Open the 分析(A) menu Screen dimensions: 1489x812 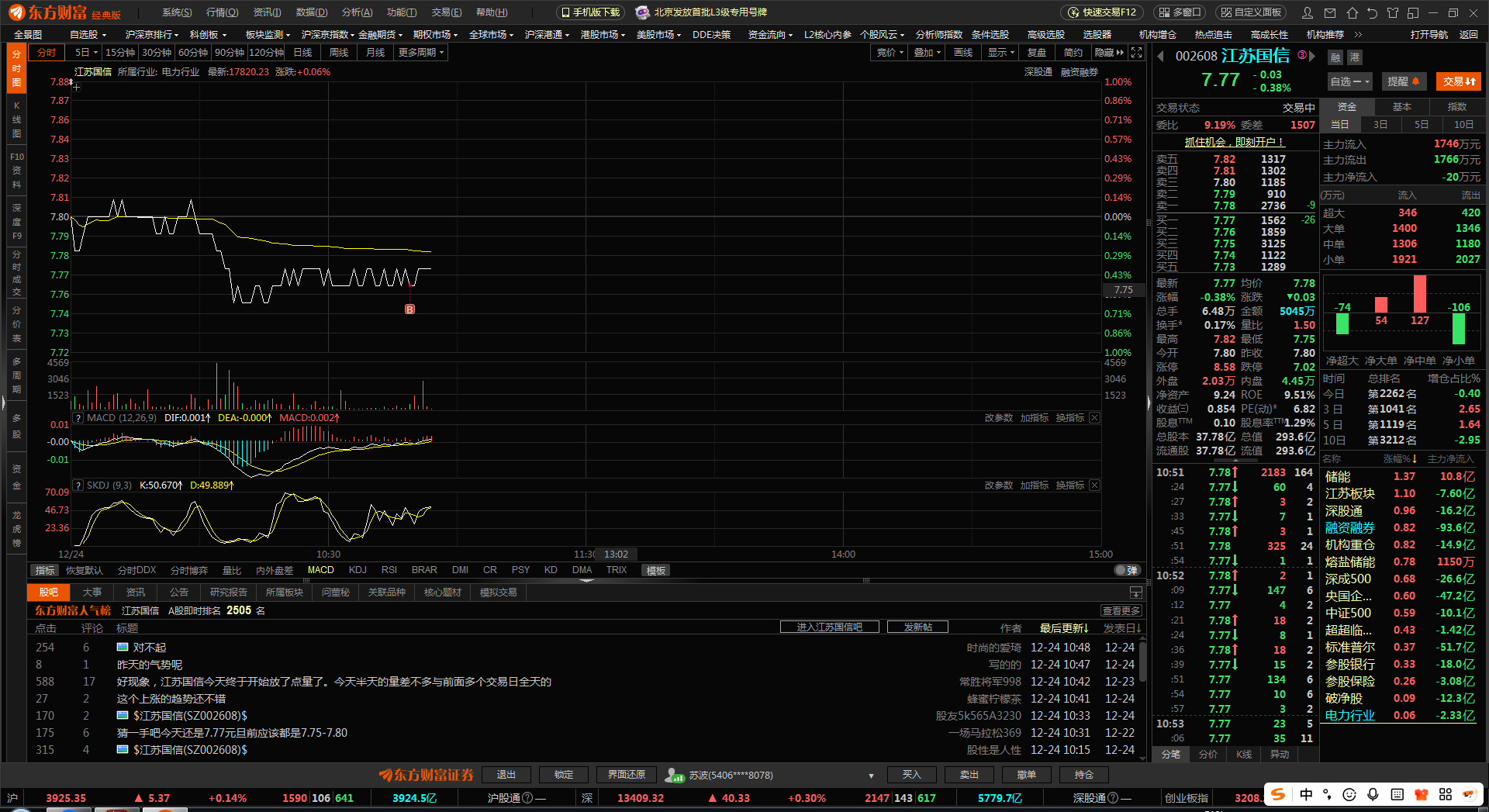coord(357,12)
